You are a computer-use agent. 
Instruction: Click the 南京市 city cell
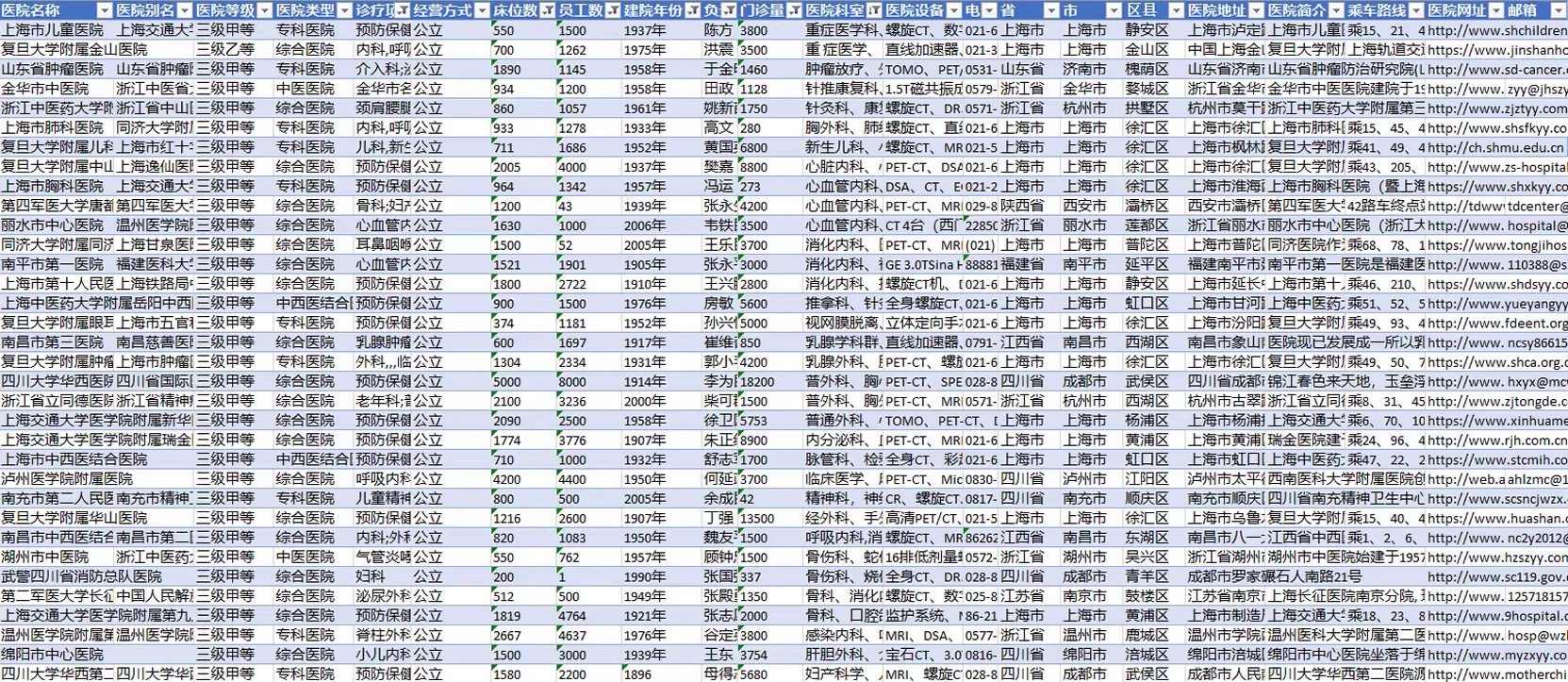(x=1092, y=596)
